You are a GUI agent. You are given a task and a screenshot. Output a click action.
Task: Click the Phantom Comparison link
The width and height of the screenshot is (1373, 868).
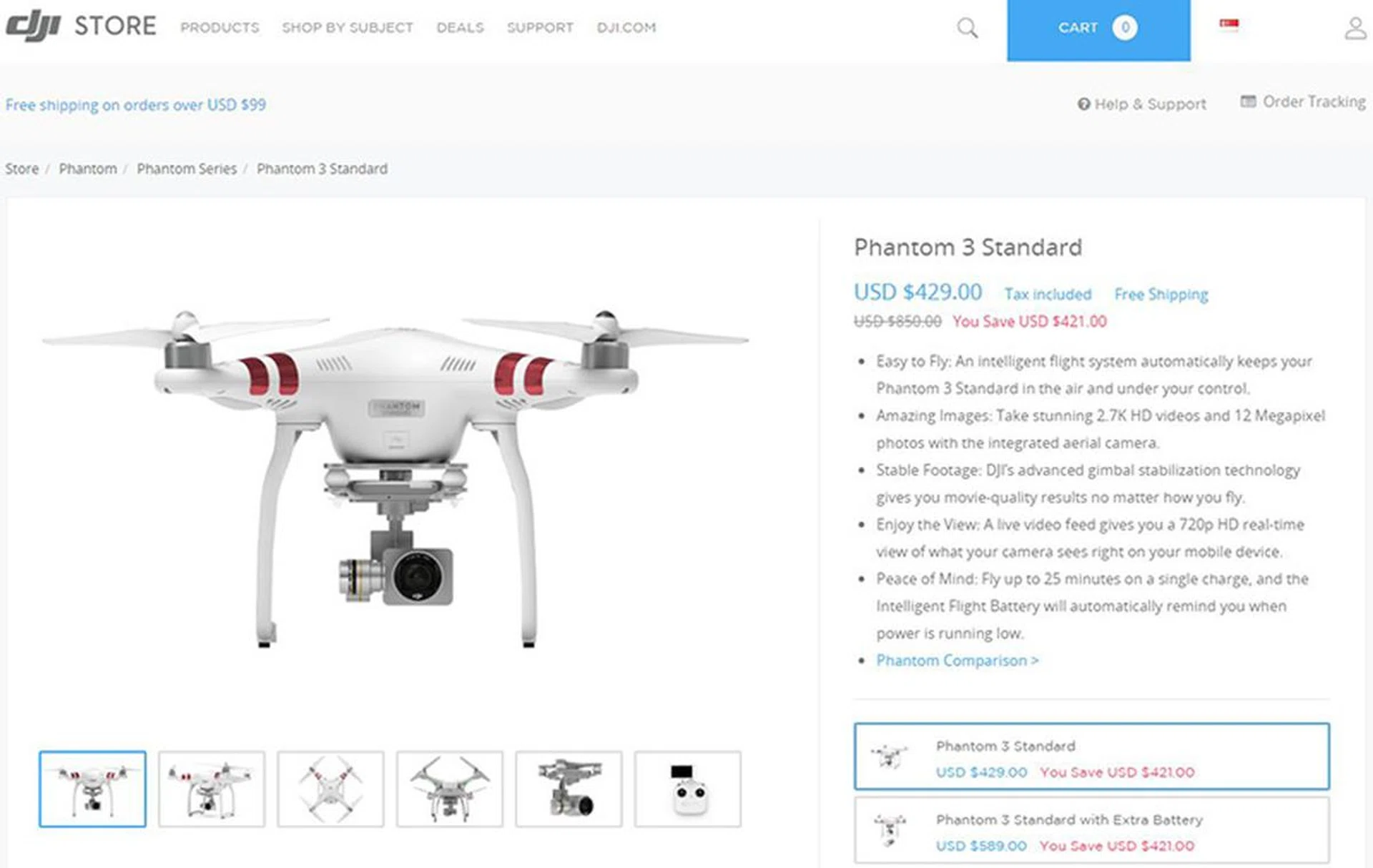coord(957,661)
